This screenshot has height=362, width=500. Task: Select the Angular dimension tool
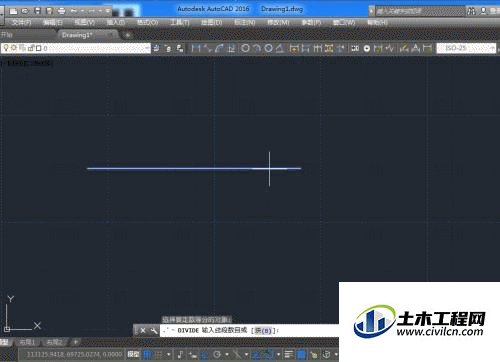[x=280, y=48]
